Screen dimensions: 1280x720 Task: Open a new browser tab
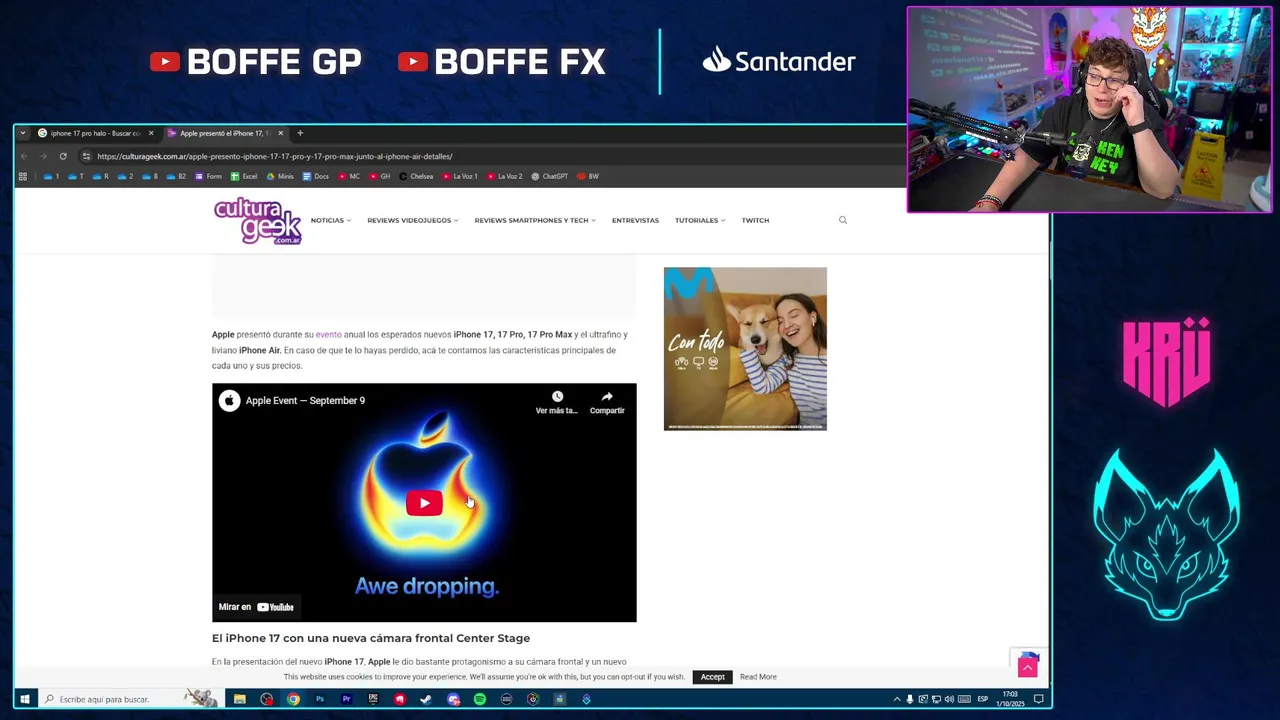coord(300,133)
